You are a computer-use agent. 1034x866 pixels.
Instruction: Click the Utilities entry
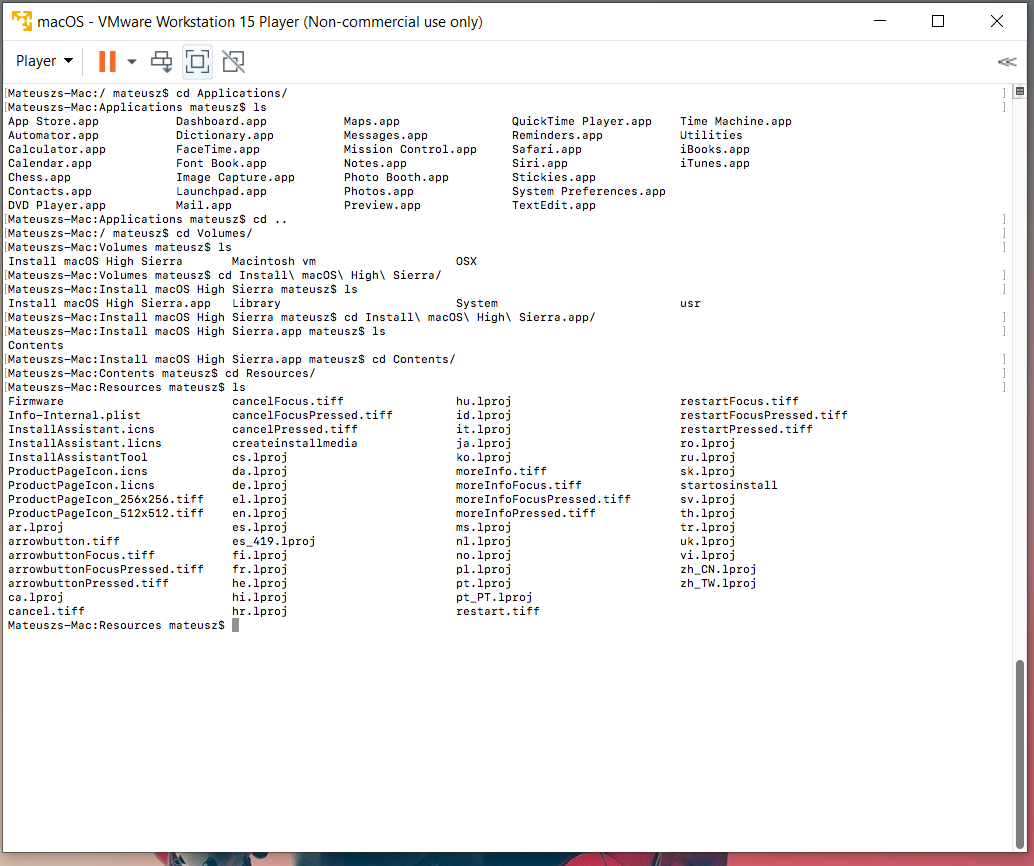pos(711,135)
